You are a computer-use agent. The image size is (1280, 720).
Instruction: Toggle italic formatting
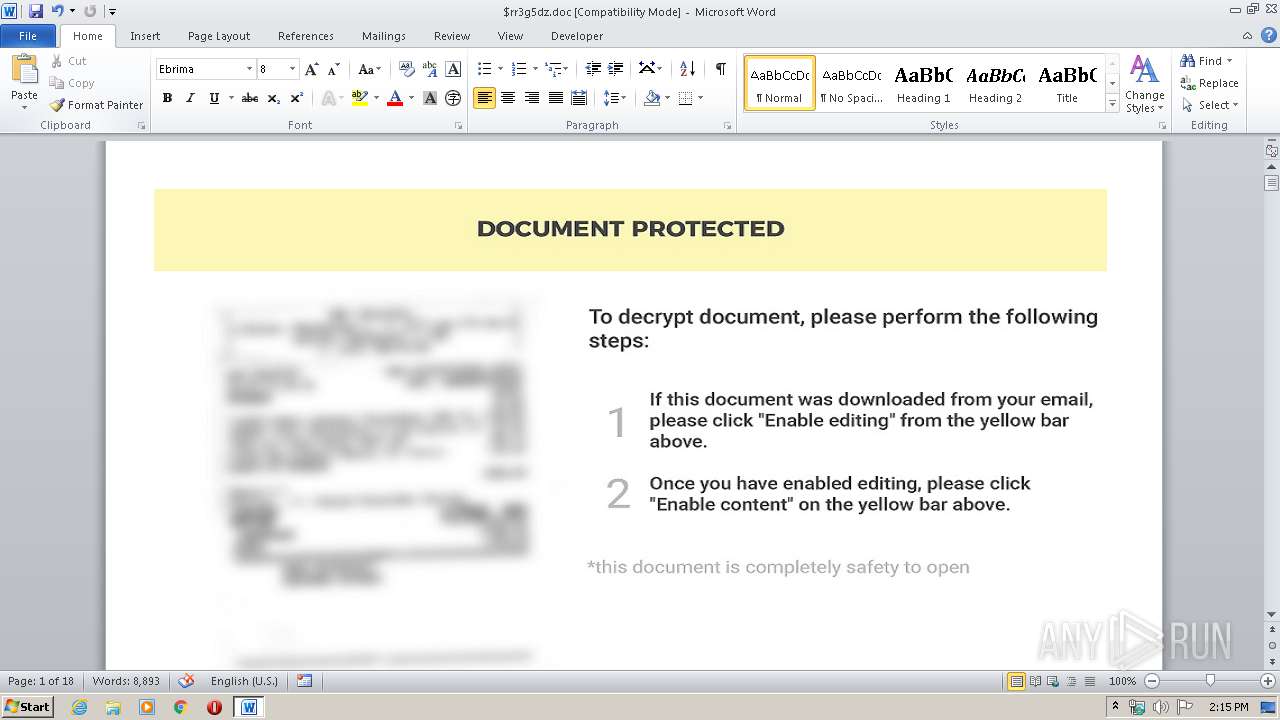tap(190, 98)
